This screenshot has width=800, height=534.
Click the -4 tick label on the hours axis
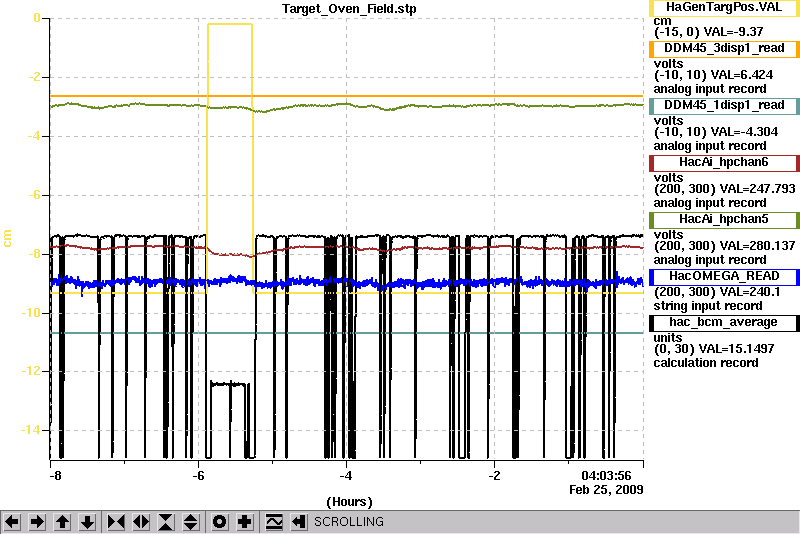tap(346, 476)
